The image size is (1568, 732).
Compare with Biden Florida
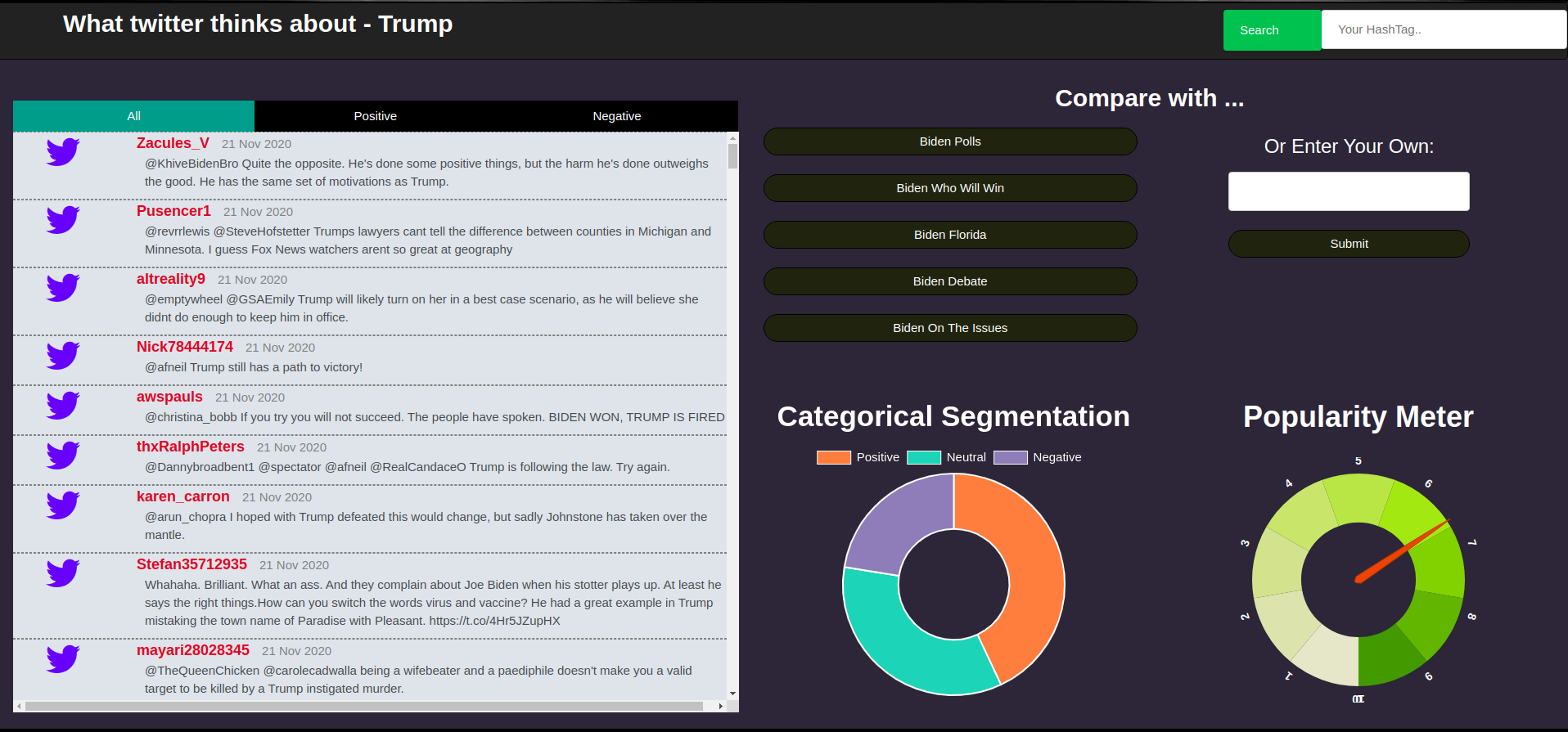tap(950, 235)
